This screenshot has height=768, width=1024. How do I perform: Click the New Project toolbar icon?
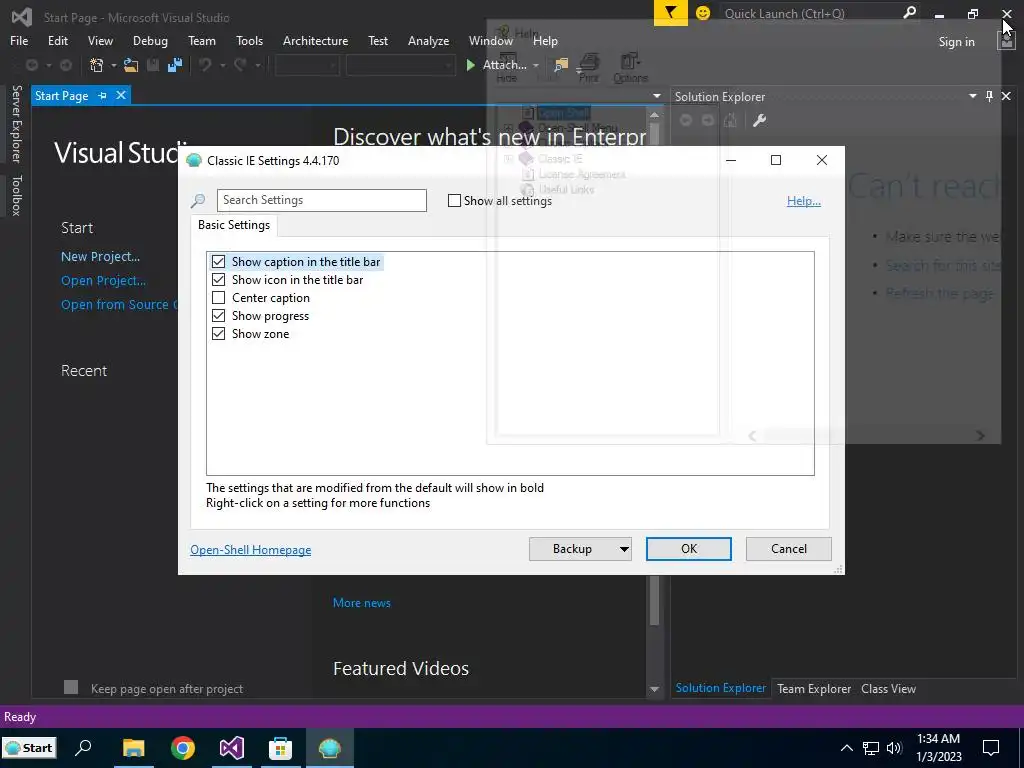click(x=97, y=65)
